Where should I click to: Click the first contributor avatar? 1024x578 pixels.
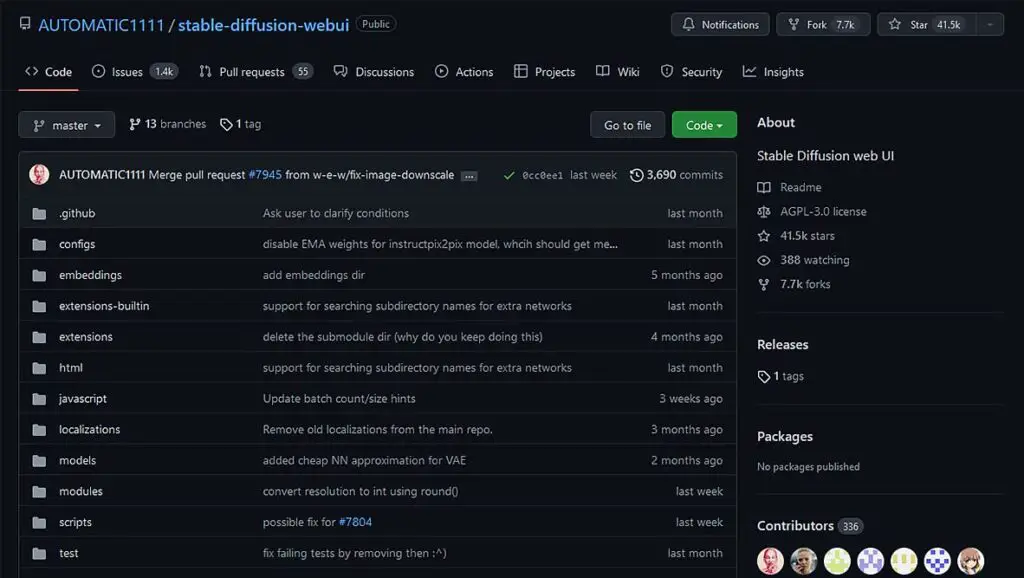point(771,561)
